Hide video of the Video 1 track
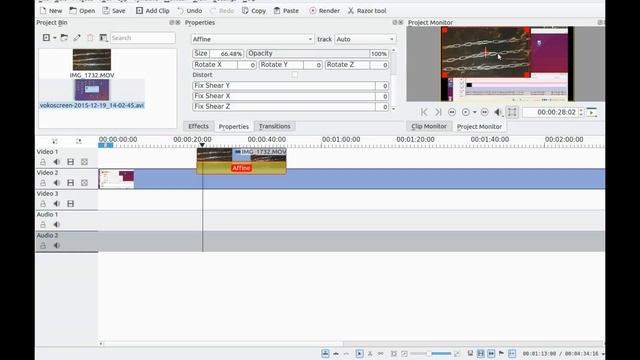Screen dimensions: 640x360 tap(71, 162)
